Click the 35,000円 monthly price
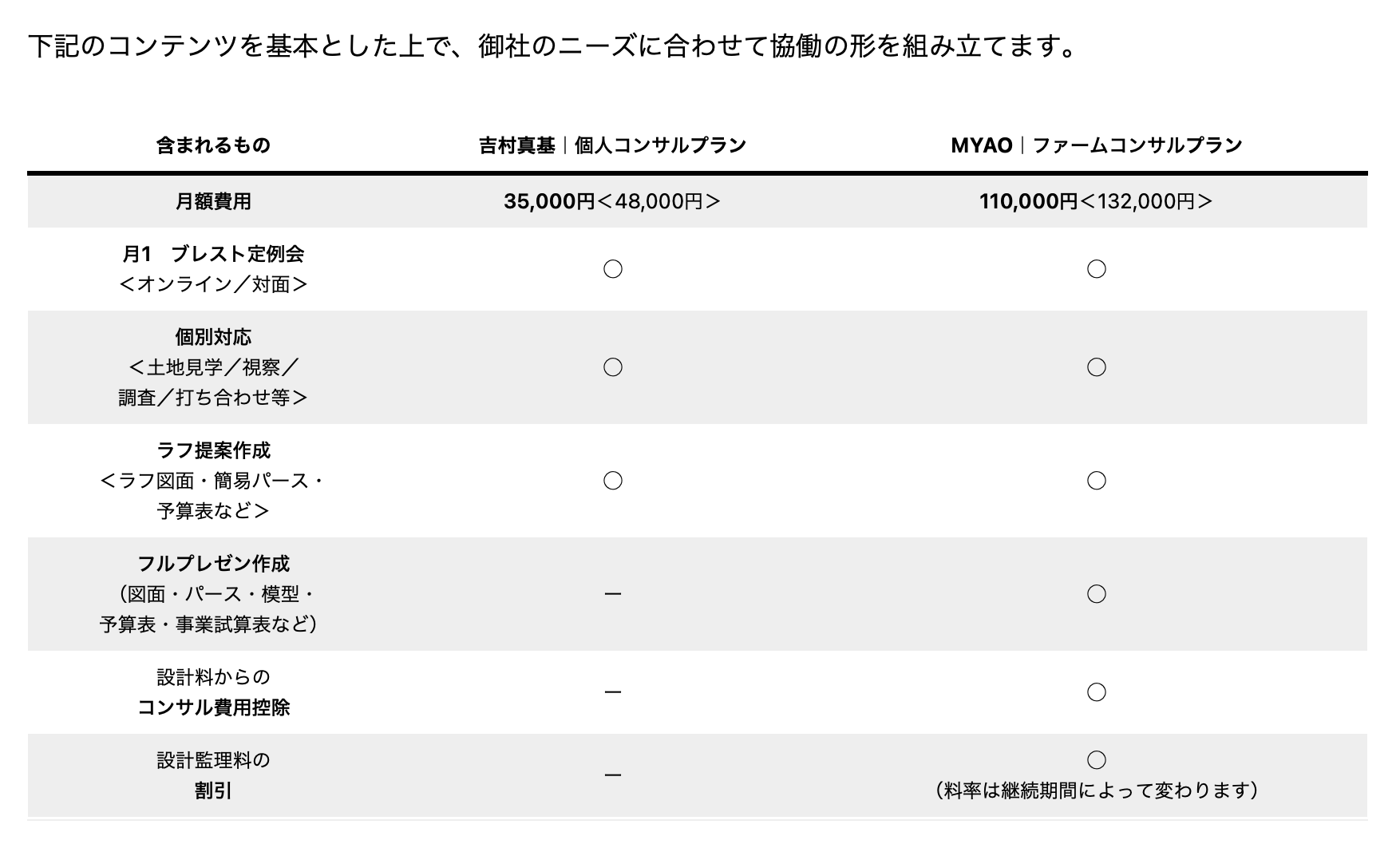 (549, 201)
